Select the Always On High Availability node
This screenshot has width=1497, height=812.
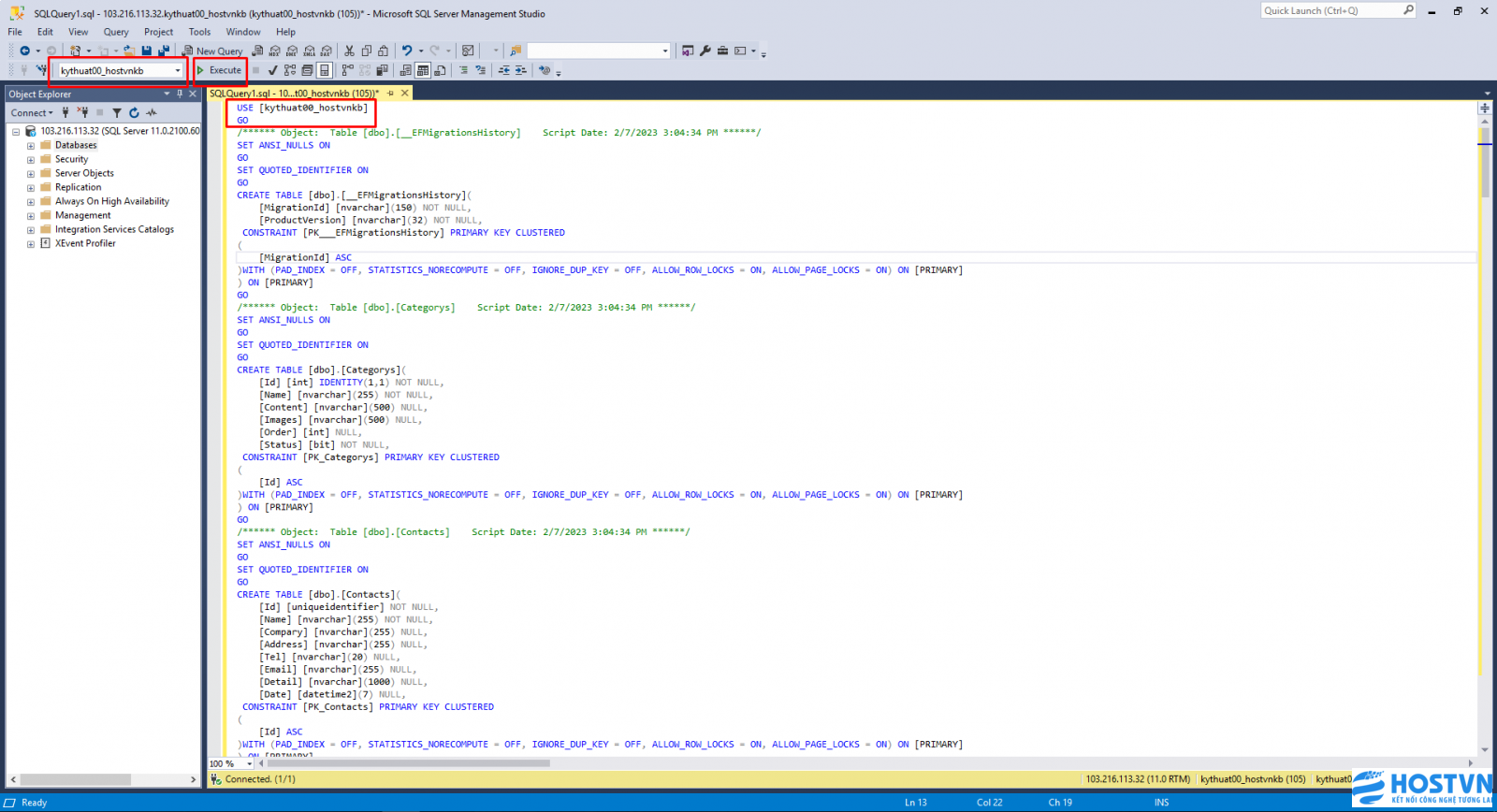tap(112, 201)
